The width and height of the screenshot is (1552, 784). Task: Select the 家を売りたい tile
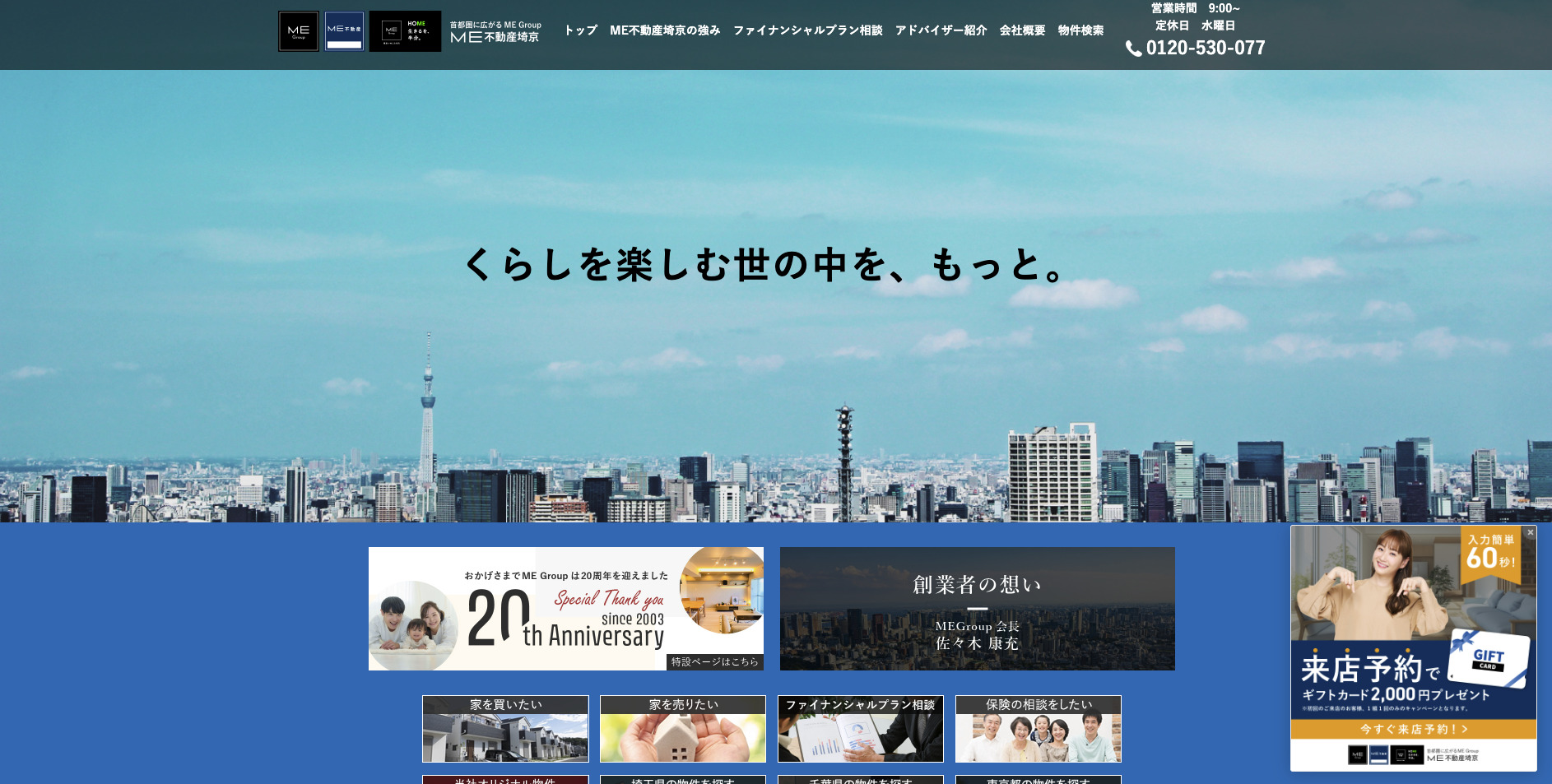[682, 729]
